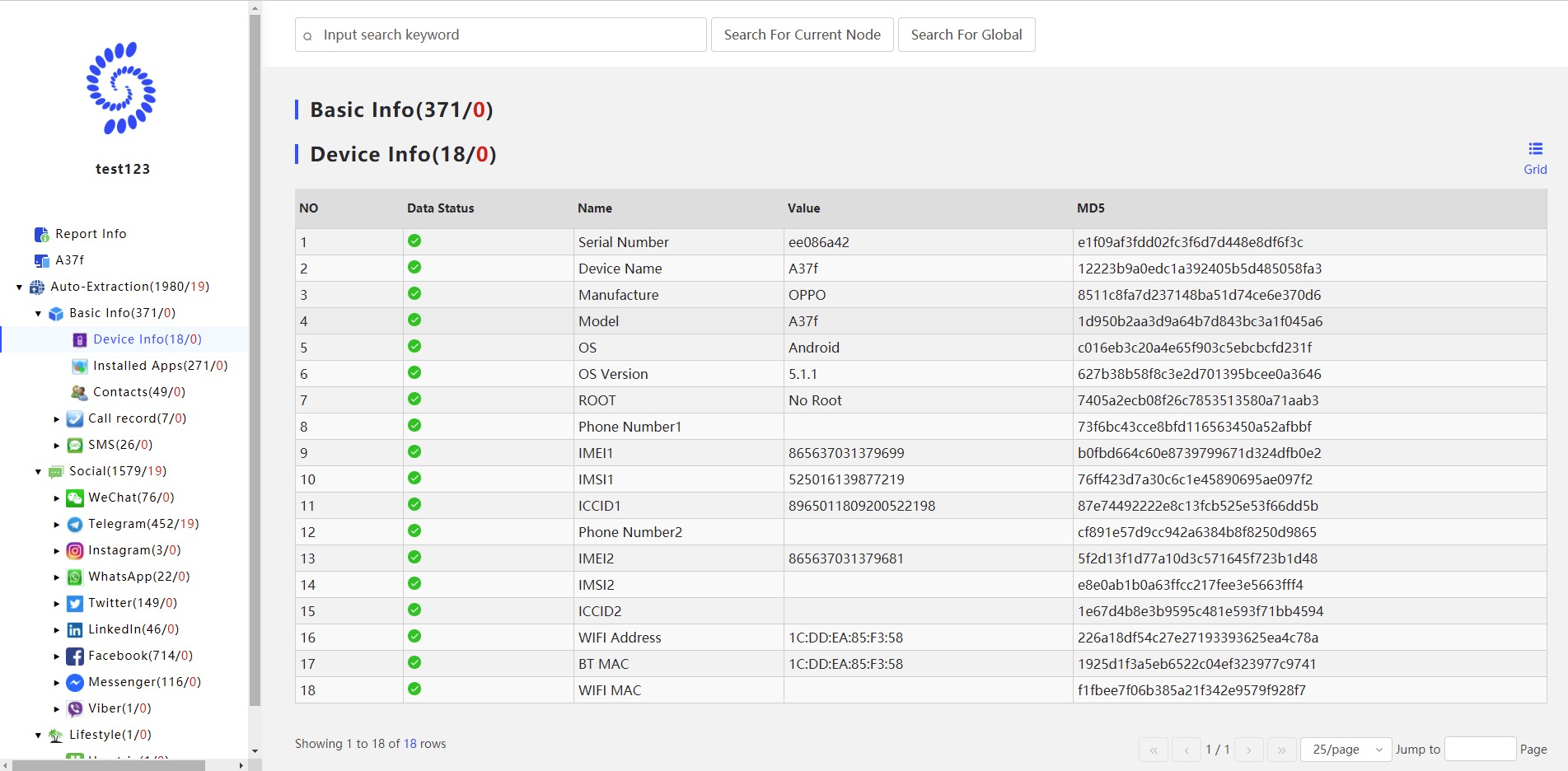Image resolution: width=1568 pixels, height=771 pixels.
Task: Click the LinkedIn icon in tree
Action: pos(75,629)
